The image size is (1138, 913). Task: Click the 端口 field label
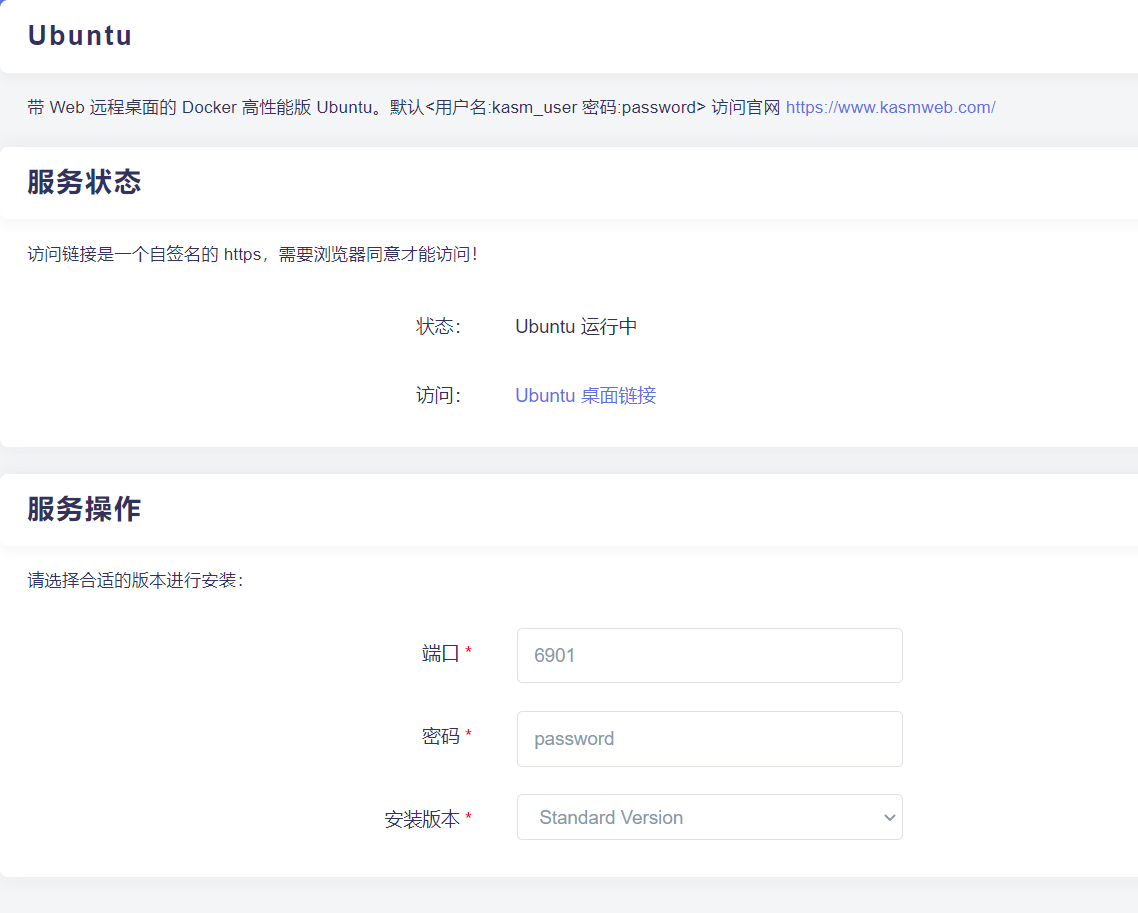[440, 654]
